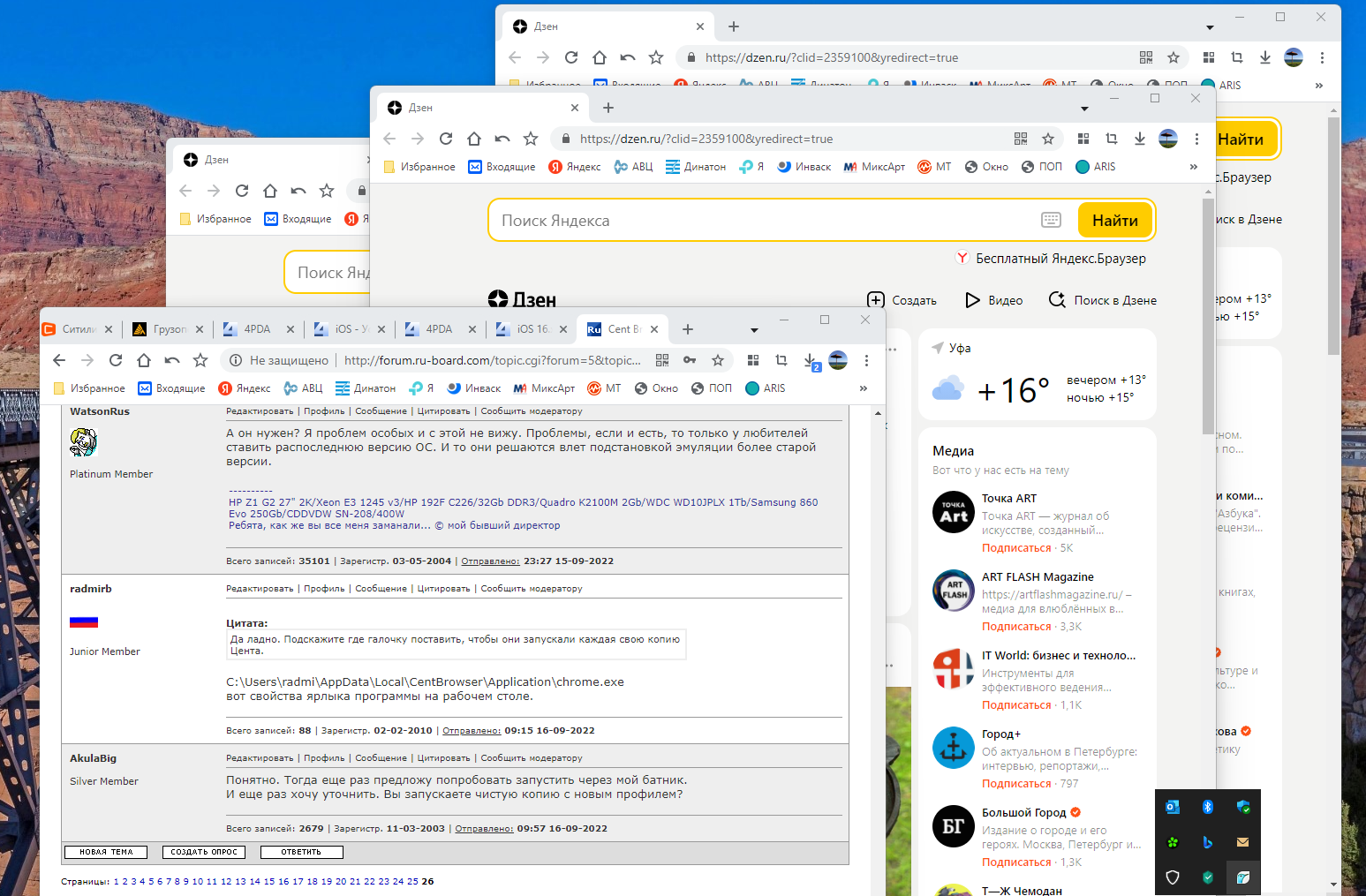
Task: Click the ICQ green flower tray icon
Action: click(x=1172, y=842)
